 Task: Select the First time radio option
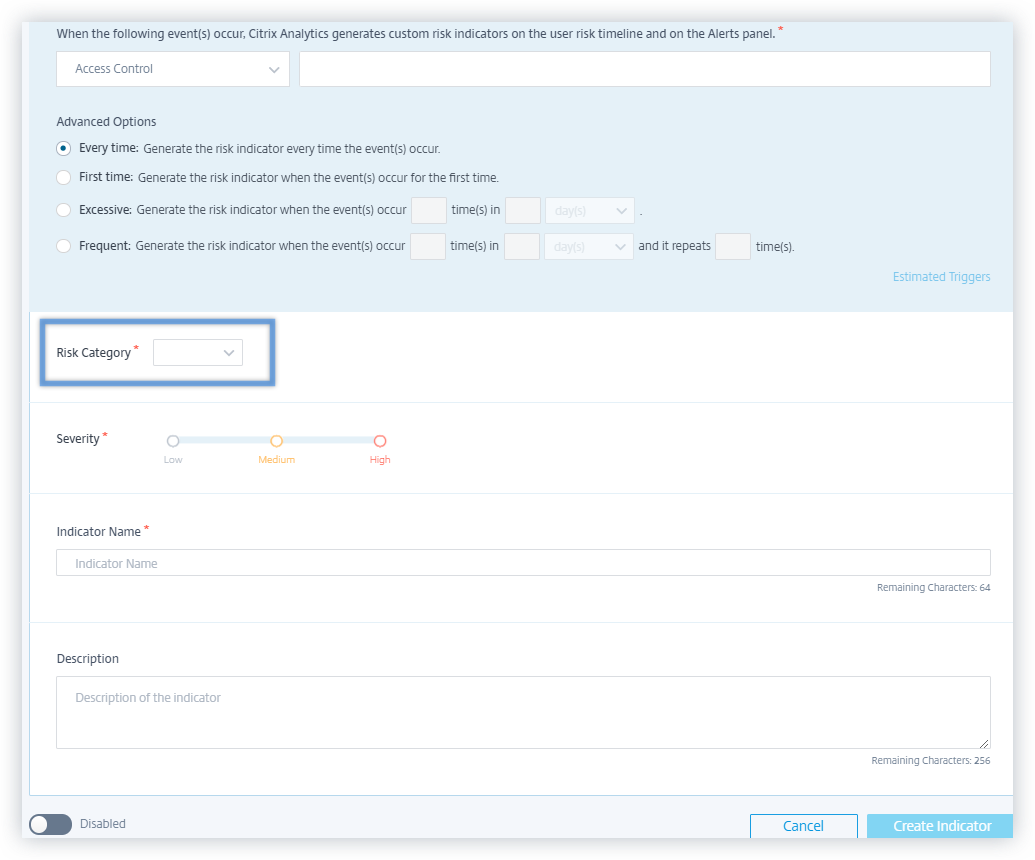[63, 178]
